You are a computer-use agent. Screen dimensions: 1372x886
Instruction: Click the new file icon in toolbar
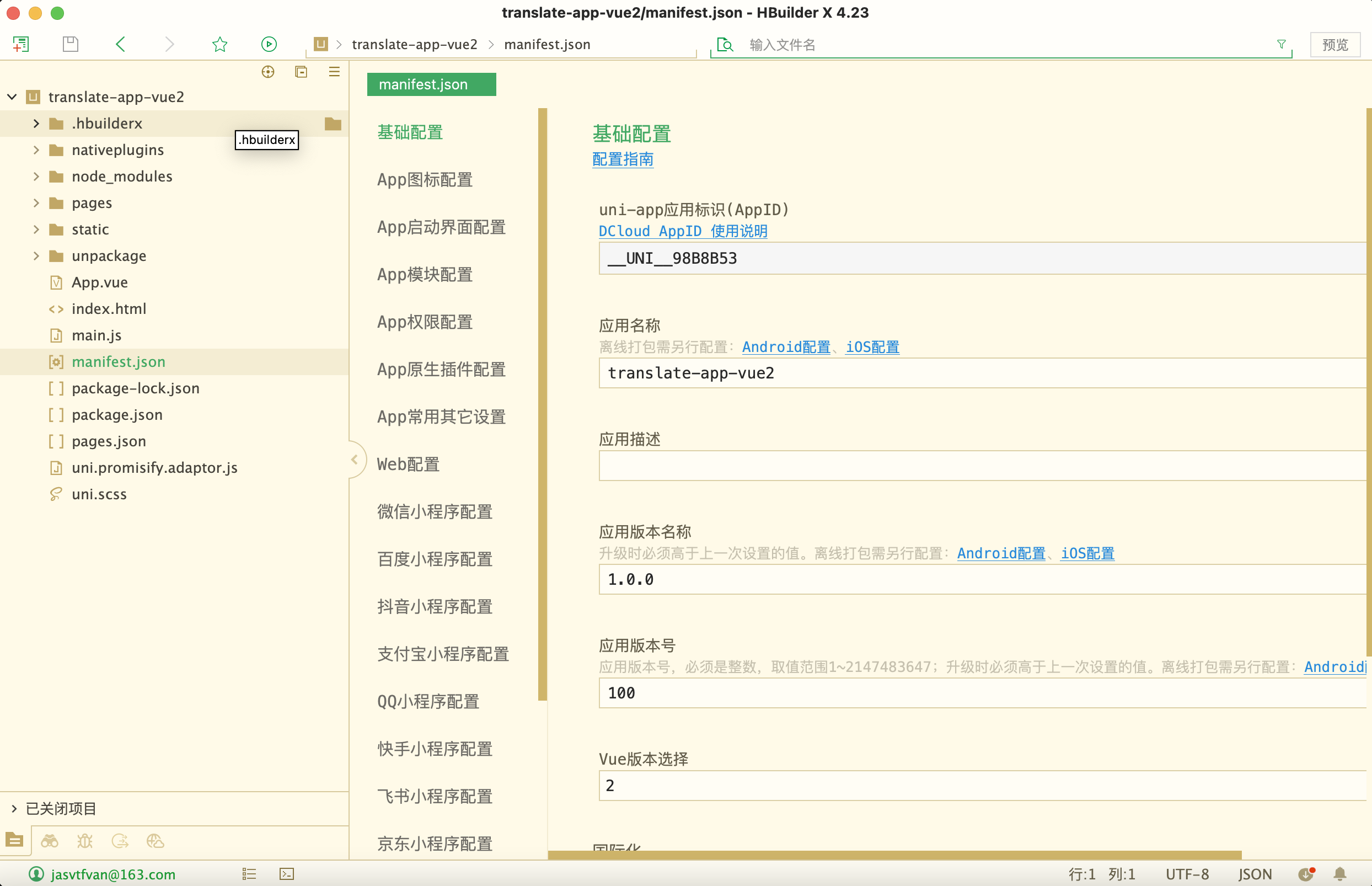coord(21,44)
